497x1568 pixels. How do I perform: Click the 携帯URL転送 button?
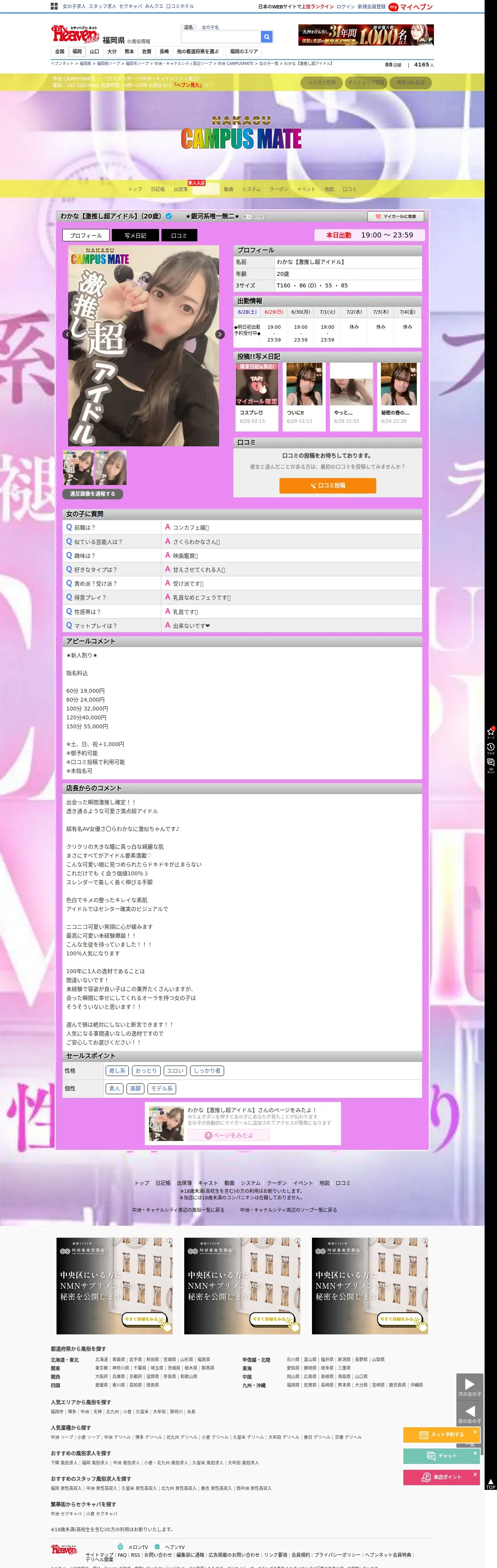(x=411, y=82)
